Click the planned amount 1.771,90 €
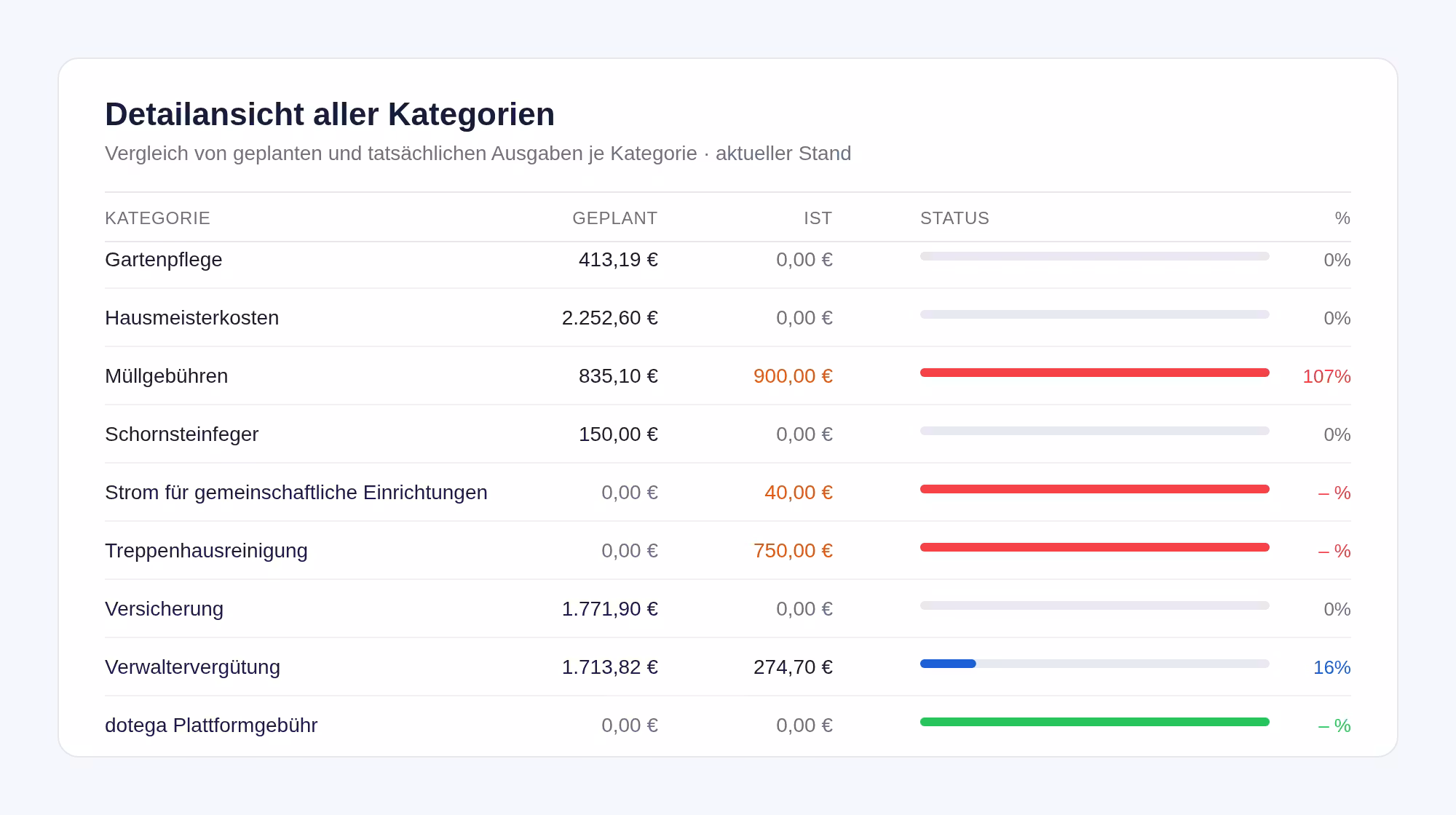Screen dimensions: 1456x815 tap(610, 609)
